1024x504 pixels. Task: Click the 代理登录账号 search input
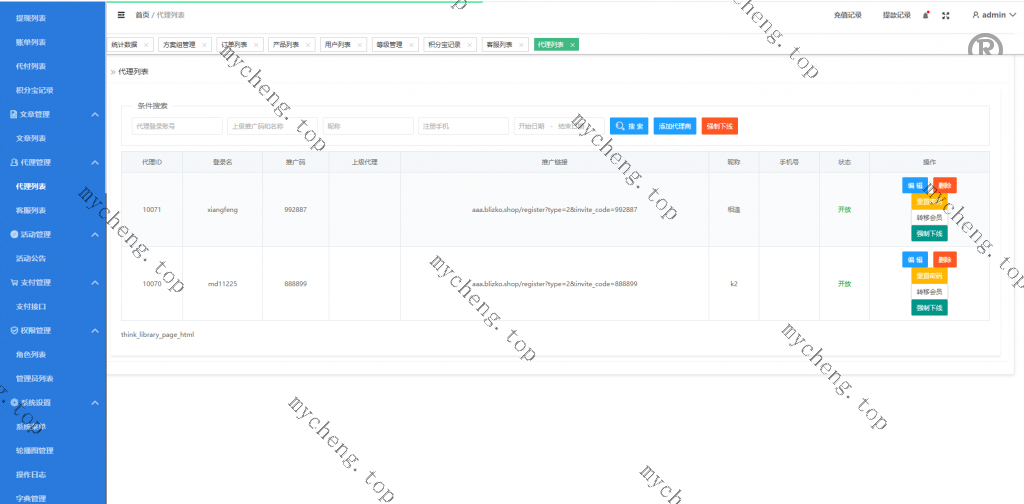[x=176, y=126]
